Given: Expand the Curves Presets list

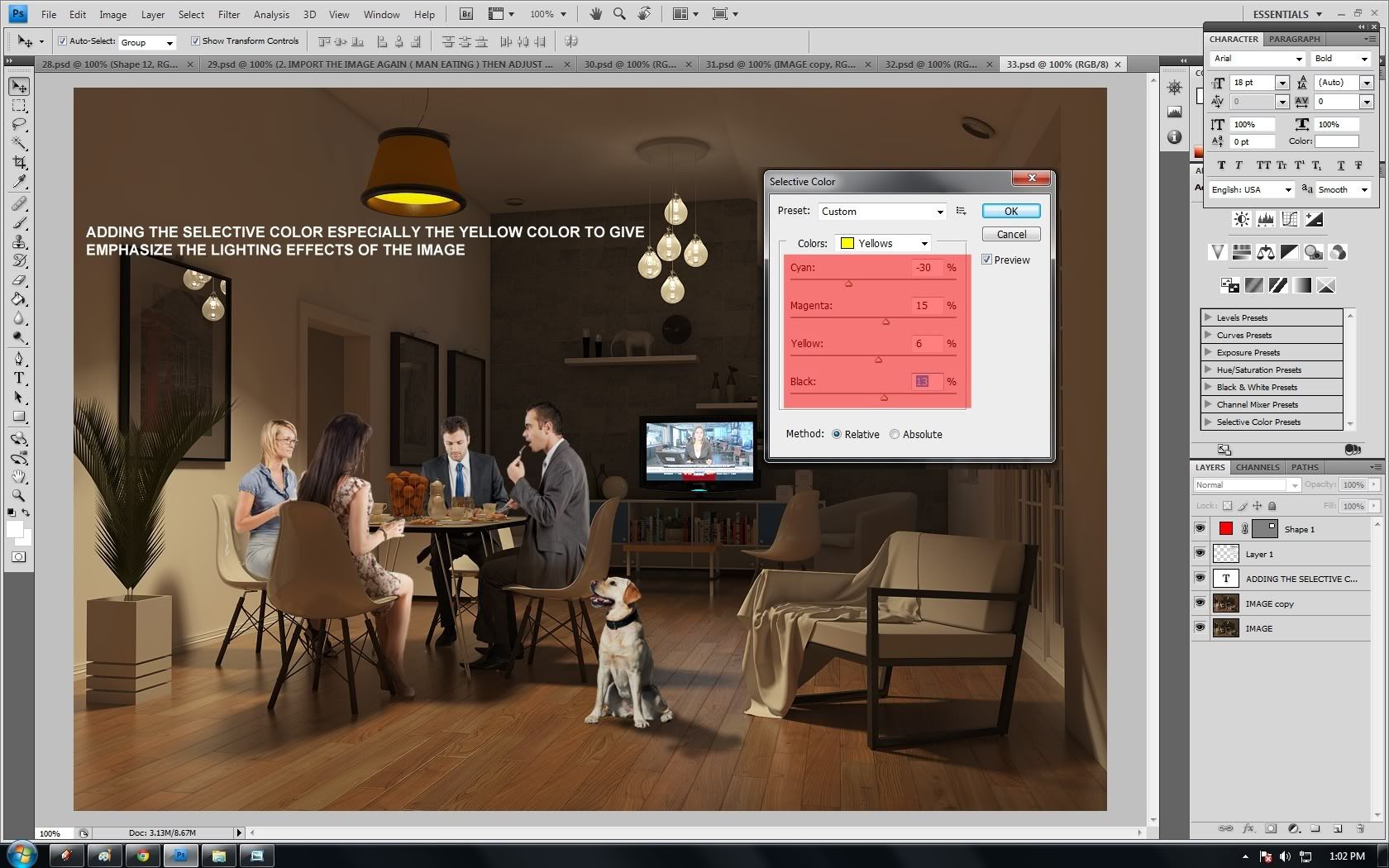Looking at the screenshot, I should point(1209,335).
